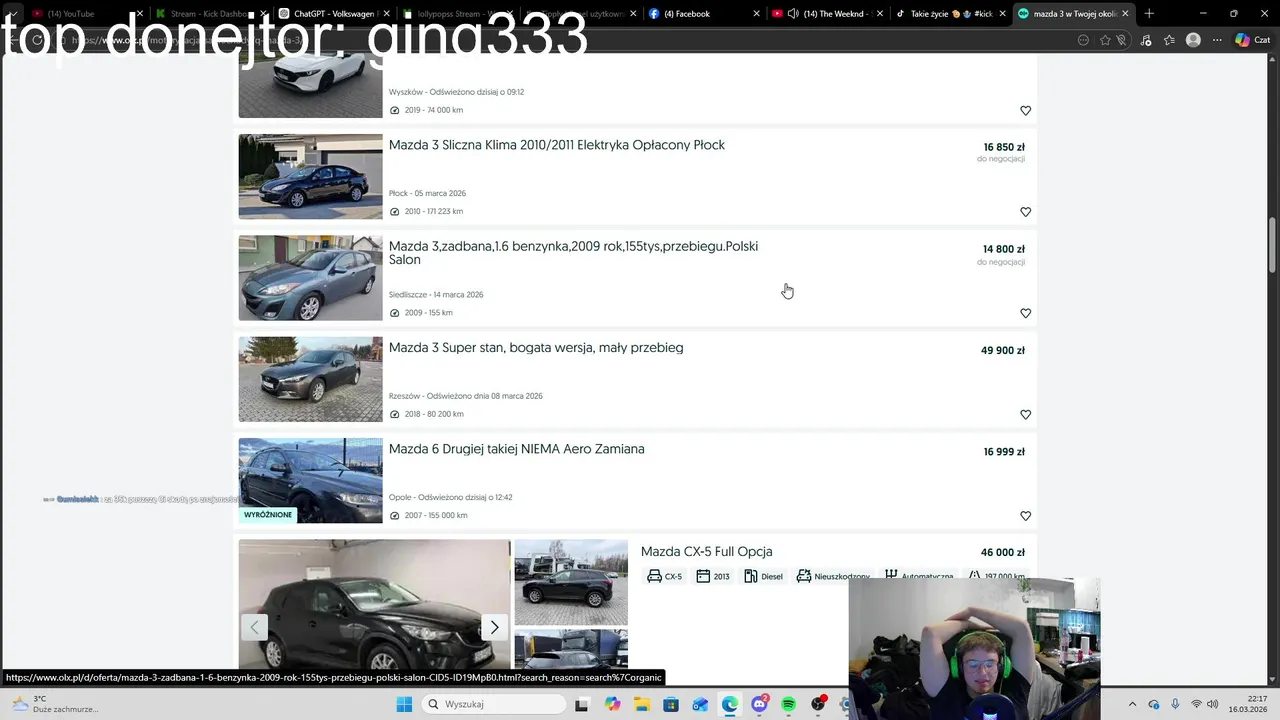Screen dimensions: 1280x720
Task: Open Mazda 3 Super stan bogata wersja listing
Action: pos(536,348)
